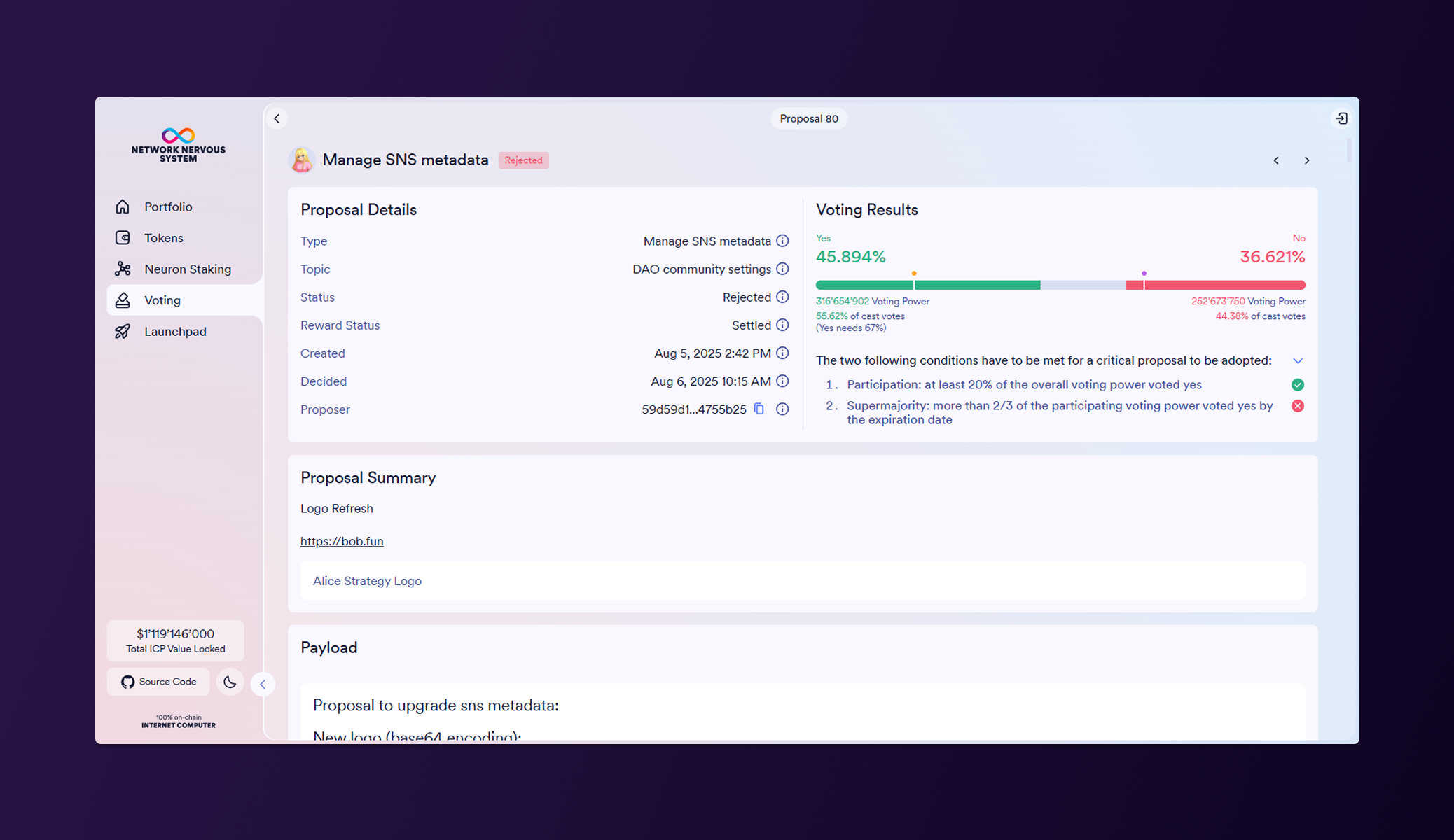1454x840 pixels.
Task: Open the https://bob.fun link
Action: 342,541
